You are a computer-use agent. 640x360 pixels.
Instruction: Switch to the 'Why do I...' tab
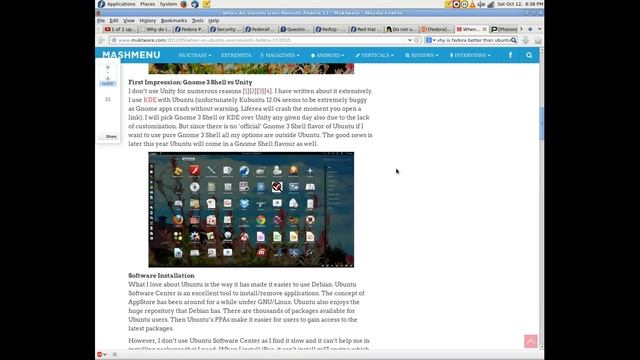click(x=155, y=29)
